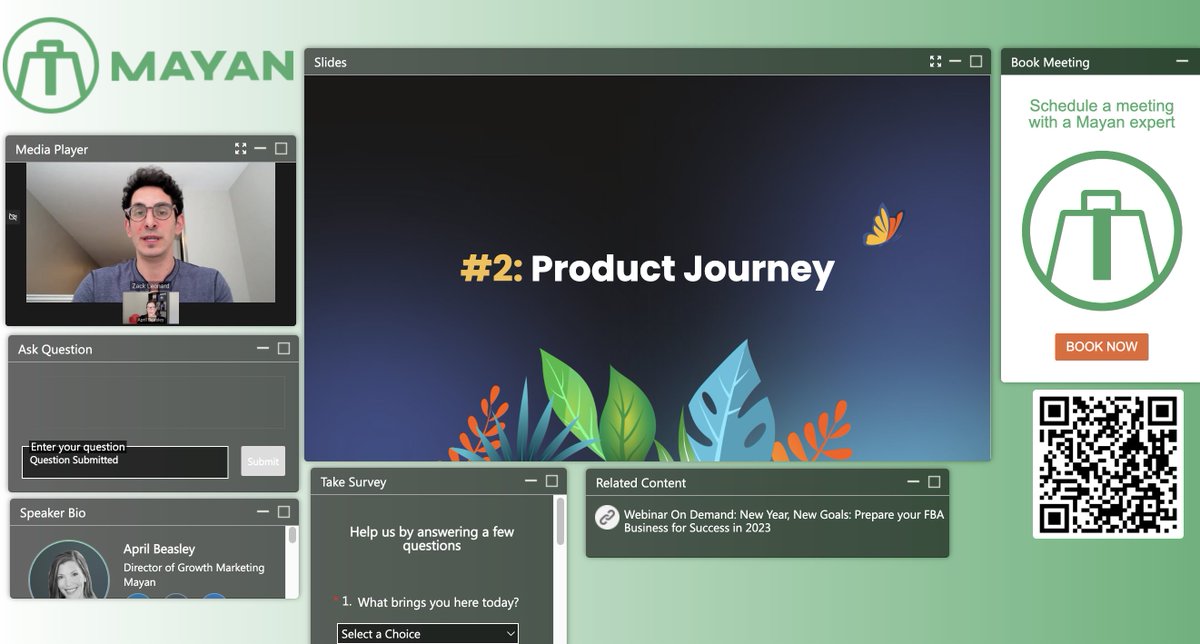Click the Mayan logo in Book Meeting
Viewport: 1200px width, 644px height.
(x=1102, y=231)
